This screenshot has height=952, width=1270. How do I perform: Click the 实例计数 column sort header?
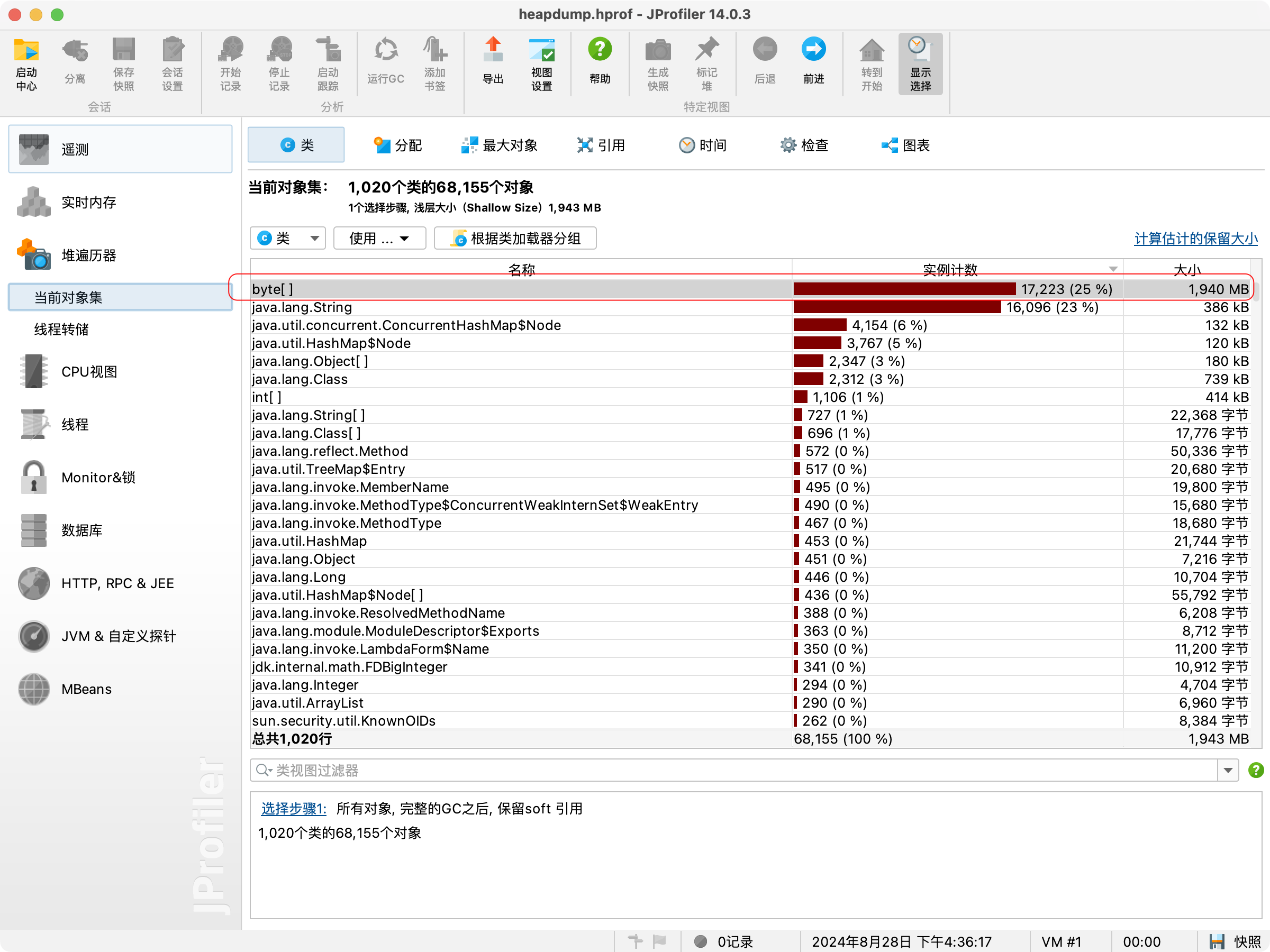950,269
